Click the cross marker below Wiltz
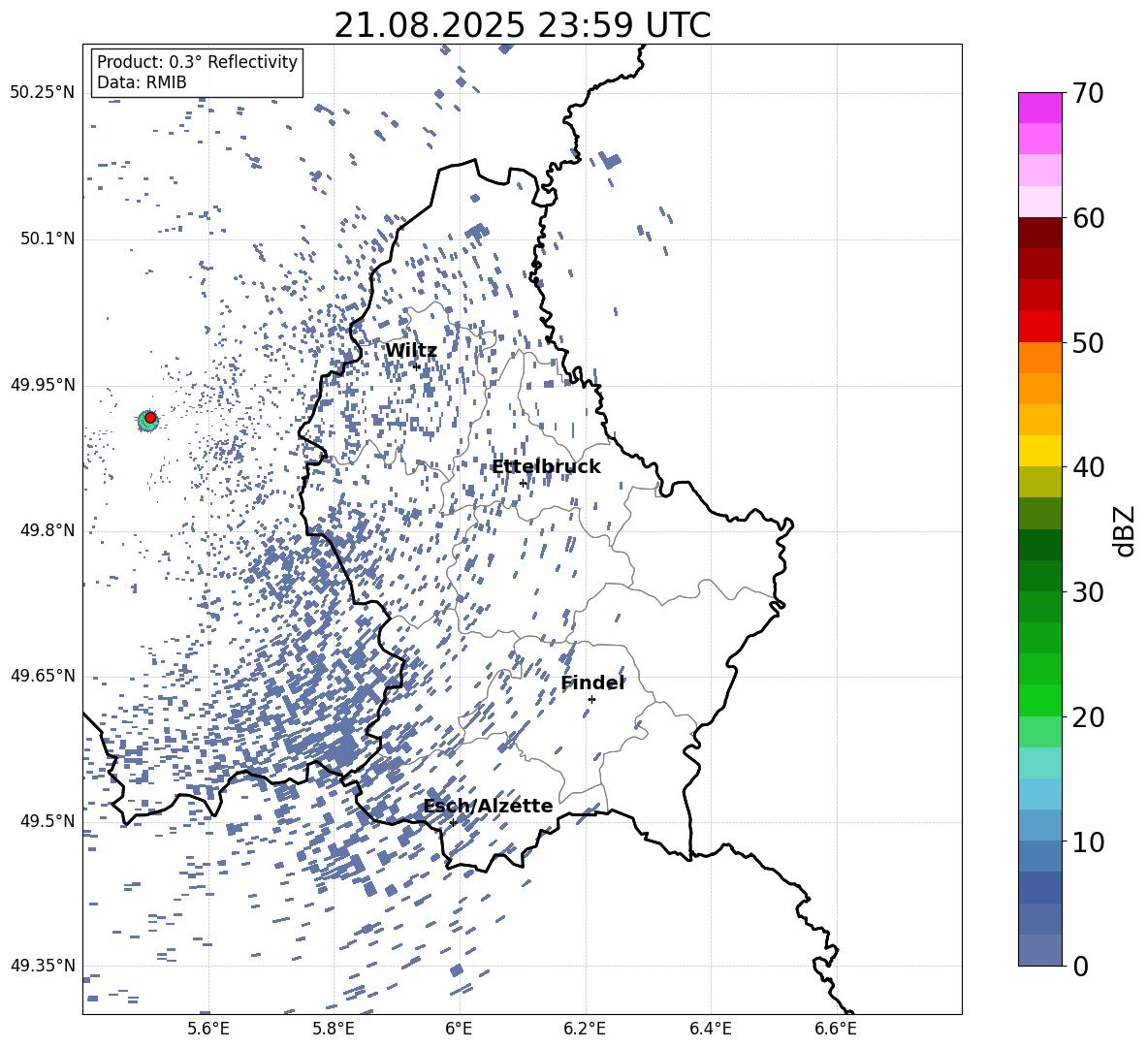This screenshot has width=1148, height=1048. click(x=417, y=366)
